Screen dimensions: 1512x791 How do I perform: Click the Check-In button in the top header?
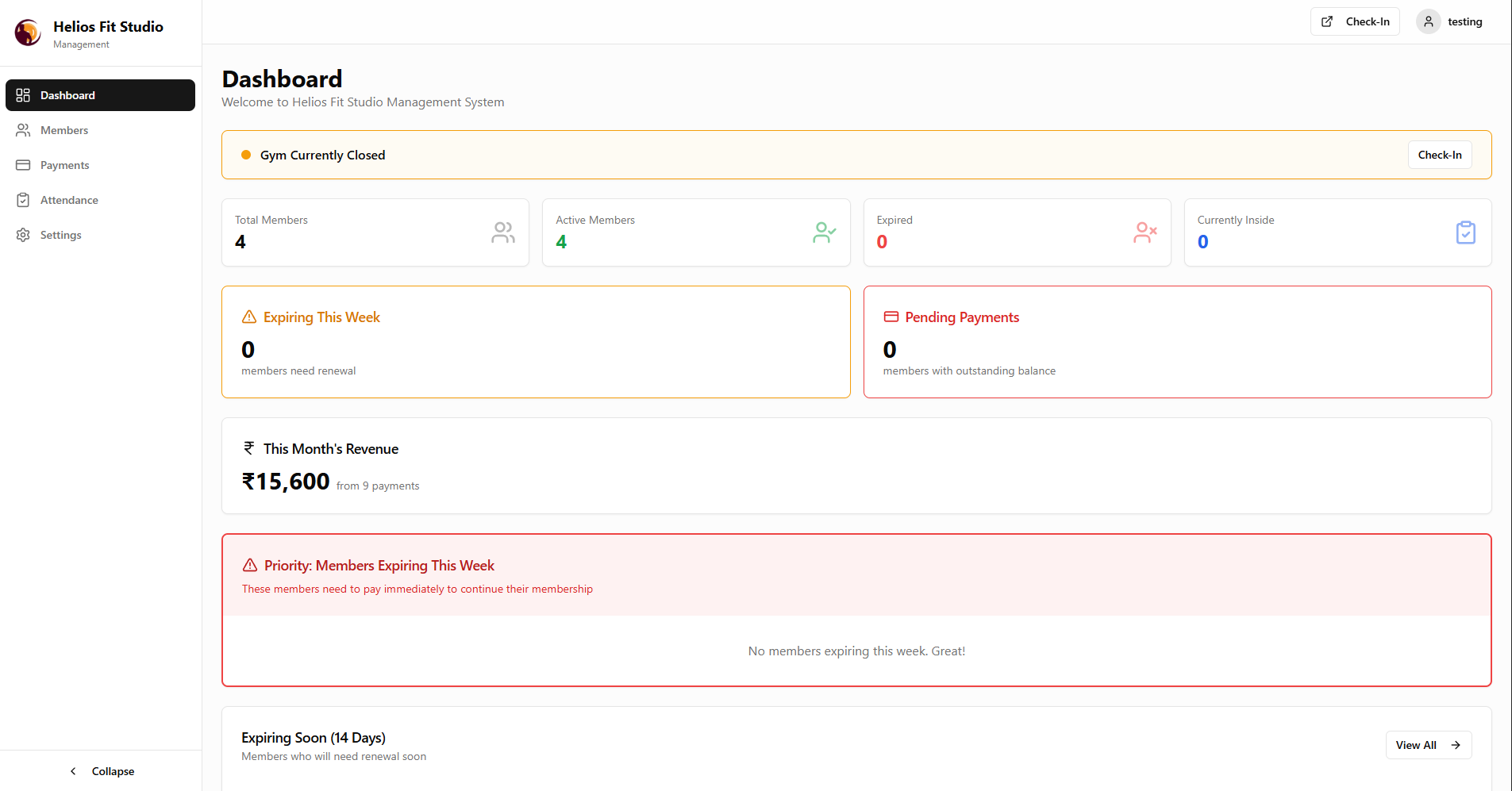(1355, 22)
